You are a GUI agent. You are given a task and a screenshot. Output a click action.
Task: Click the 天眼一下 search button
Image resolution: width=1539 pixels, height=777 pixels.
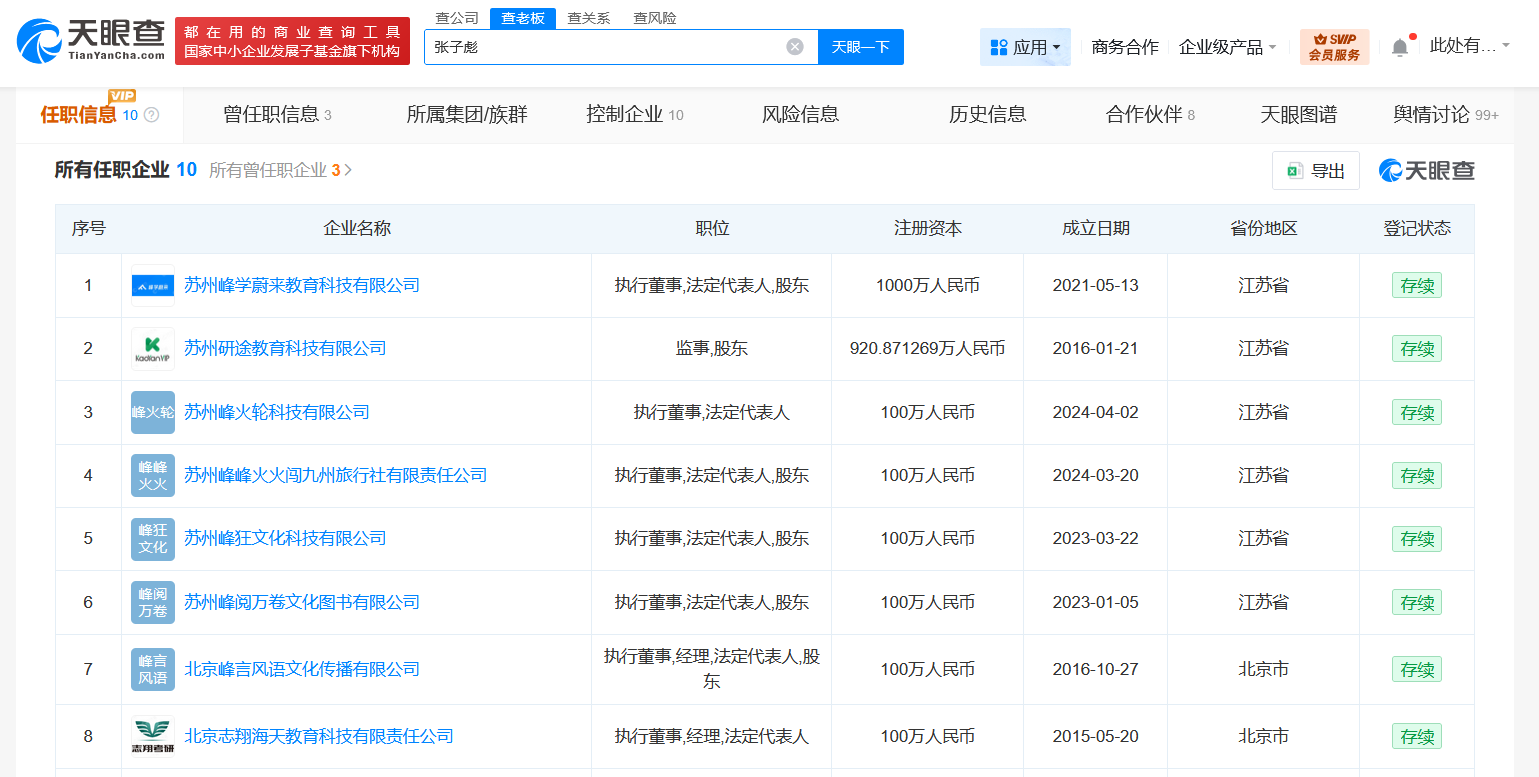[859, 46]
